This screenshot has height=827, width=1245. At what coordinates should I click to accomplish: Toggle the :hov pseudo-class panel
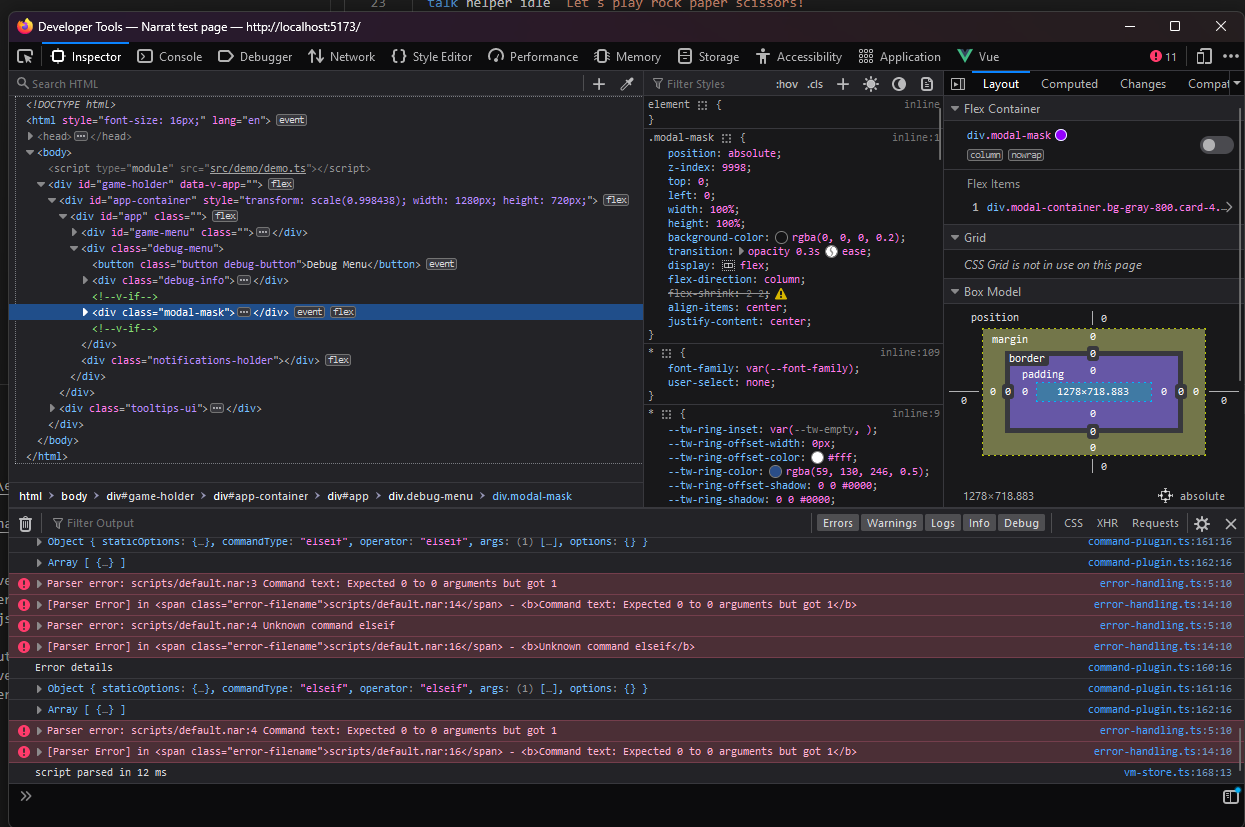pyautogui.click(x=787, y=84)
